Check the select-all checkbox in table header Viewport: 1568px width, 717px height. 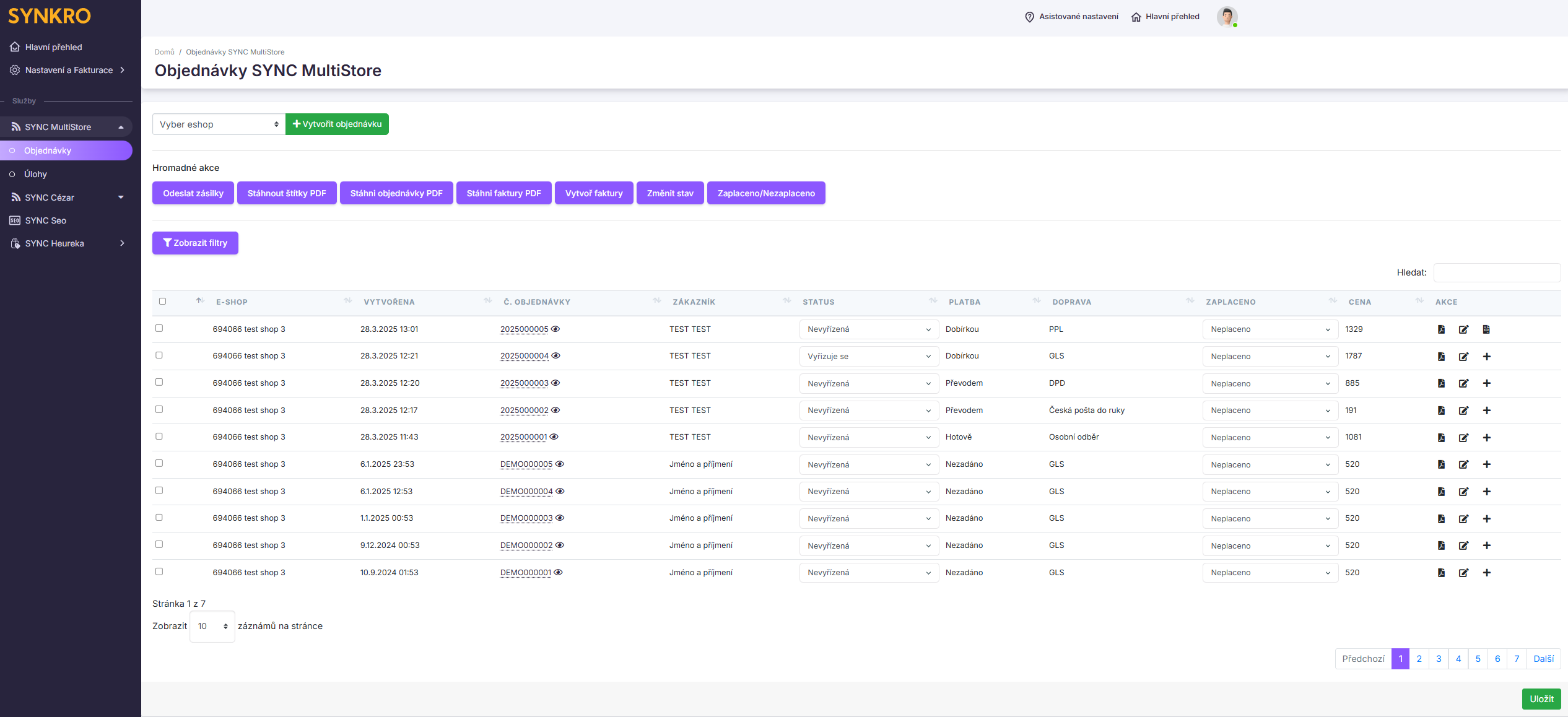(162, 302)
